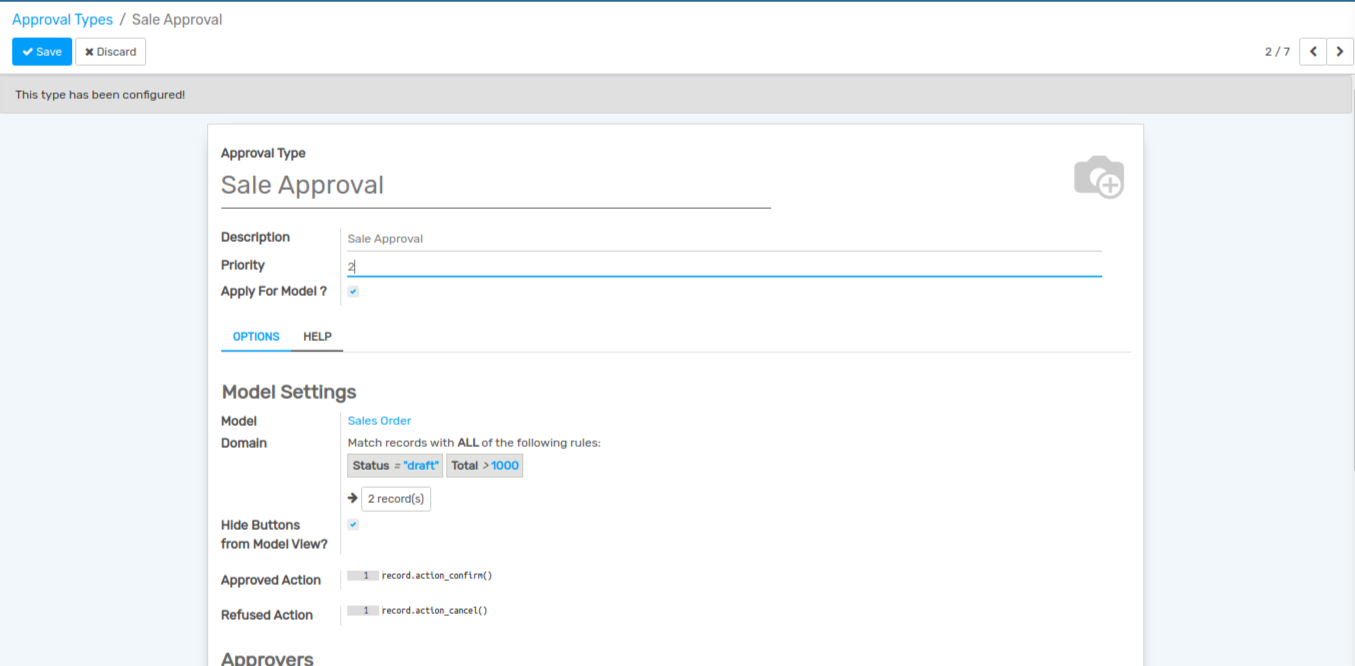Viewport: 1355px width, 666px height.
Task: Discard changes to the form
Action: click(x=110, y=52)
